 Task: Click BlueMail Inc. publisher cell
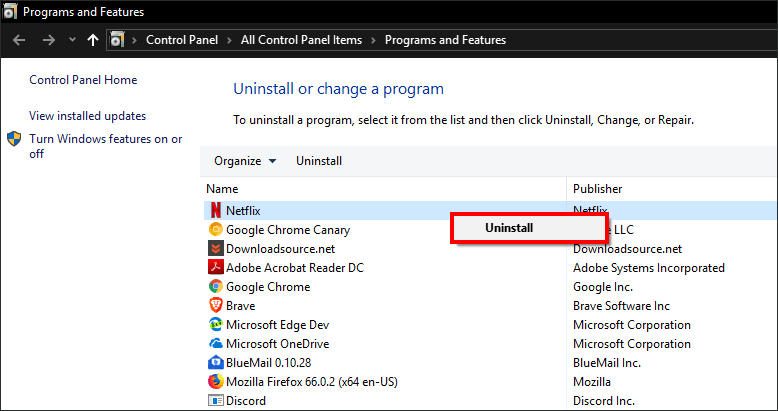(607, 363)
